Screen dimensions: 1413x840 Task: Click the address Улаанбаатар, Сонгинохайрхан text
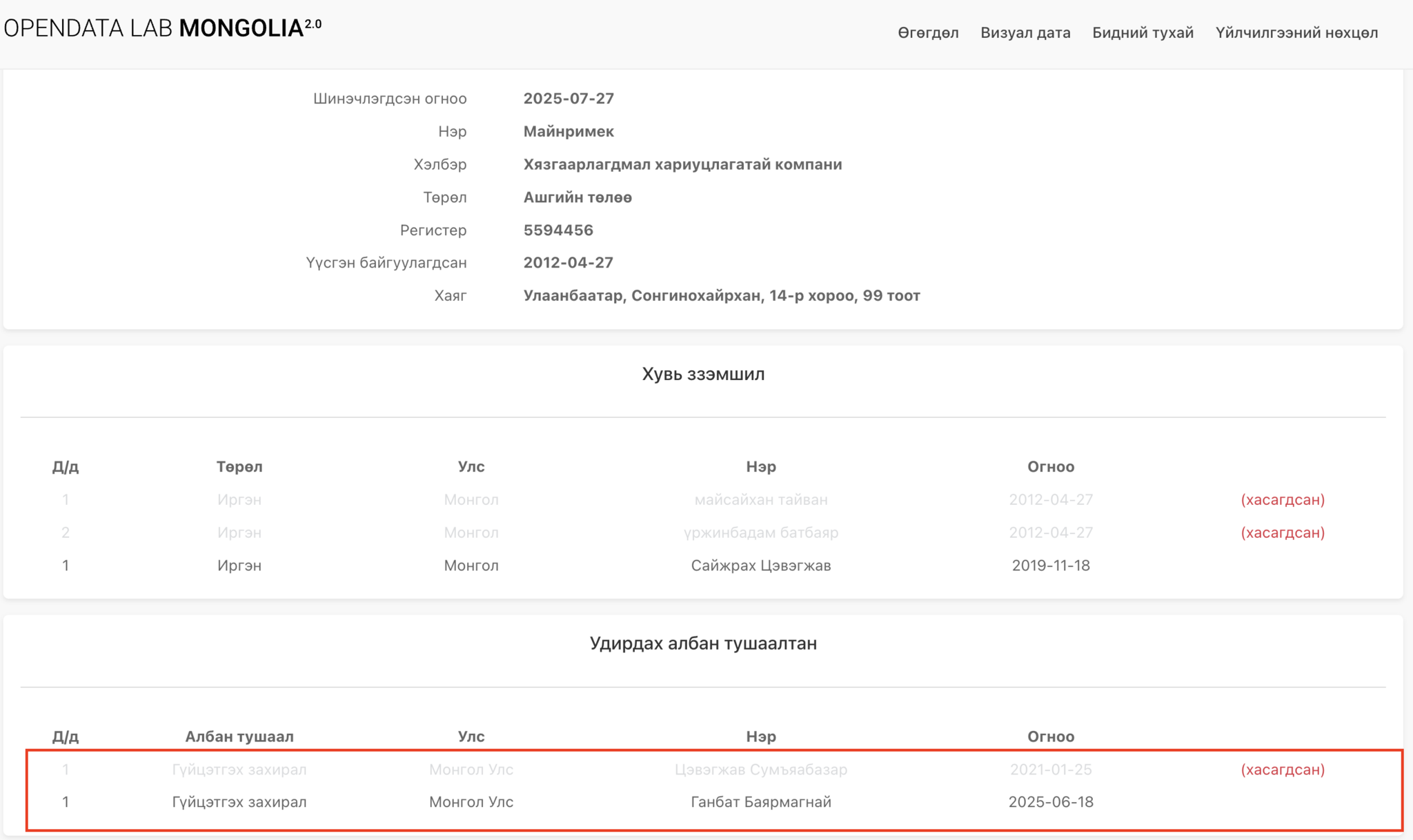pyautogui.click(x=722, y=296)
